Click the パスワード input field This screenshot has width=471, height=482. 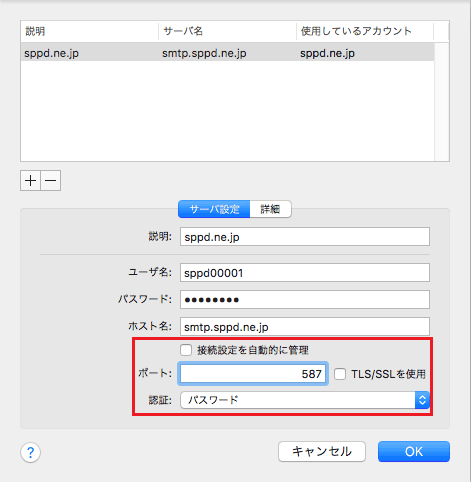[x=305, y=300]
